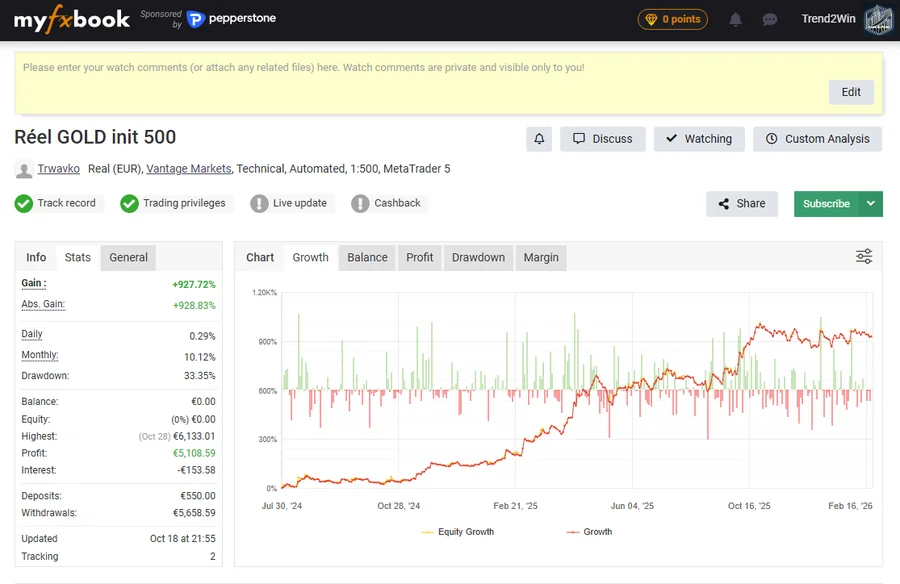Click the watch comments note area
This screenshot has height=584, width=900.
tap(448, 83)
